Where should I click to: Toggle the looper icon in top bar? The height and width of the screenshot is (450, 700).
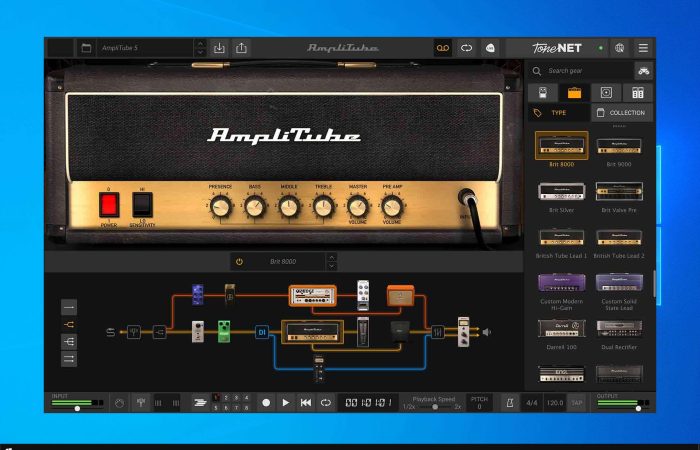tap(467, 48)
